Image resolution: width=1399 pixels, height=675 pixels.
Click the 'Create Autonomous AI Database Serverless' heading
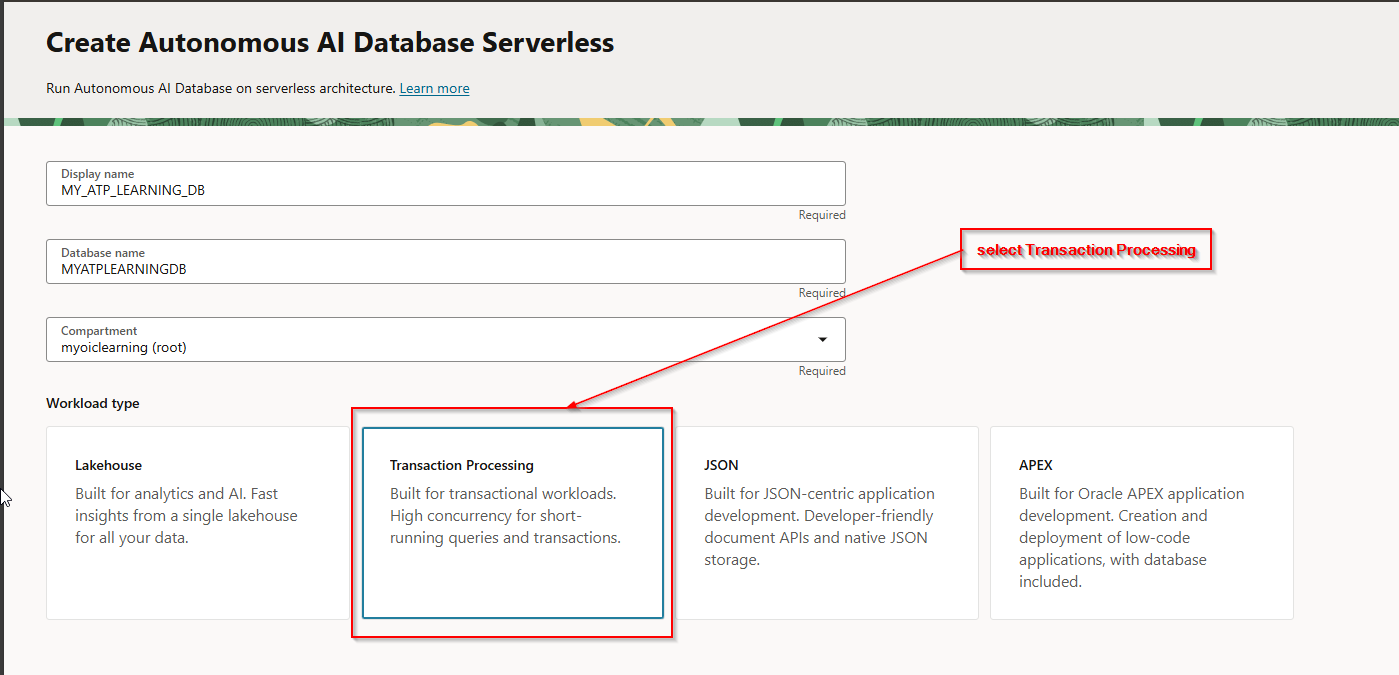(330, 43)
